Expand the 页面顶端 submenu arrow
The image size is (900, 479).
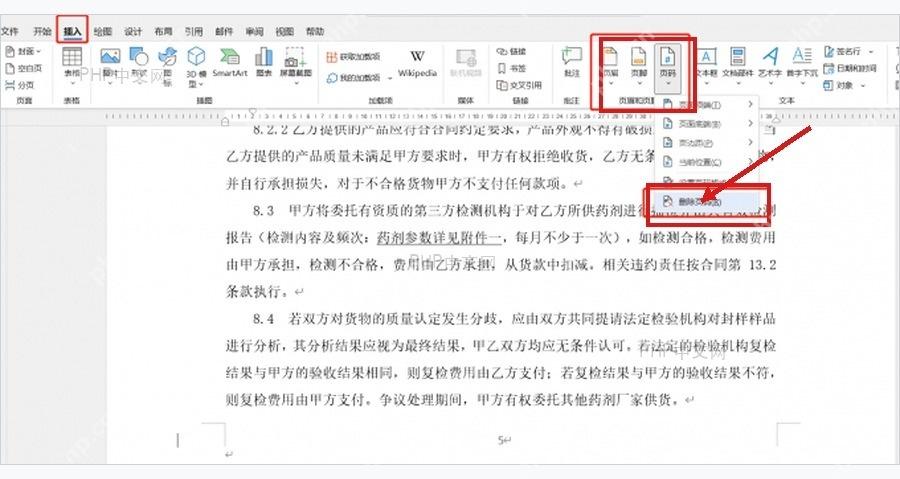[750, 104]
